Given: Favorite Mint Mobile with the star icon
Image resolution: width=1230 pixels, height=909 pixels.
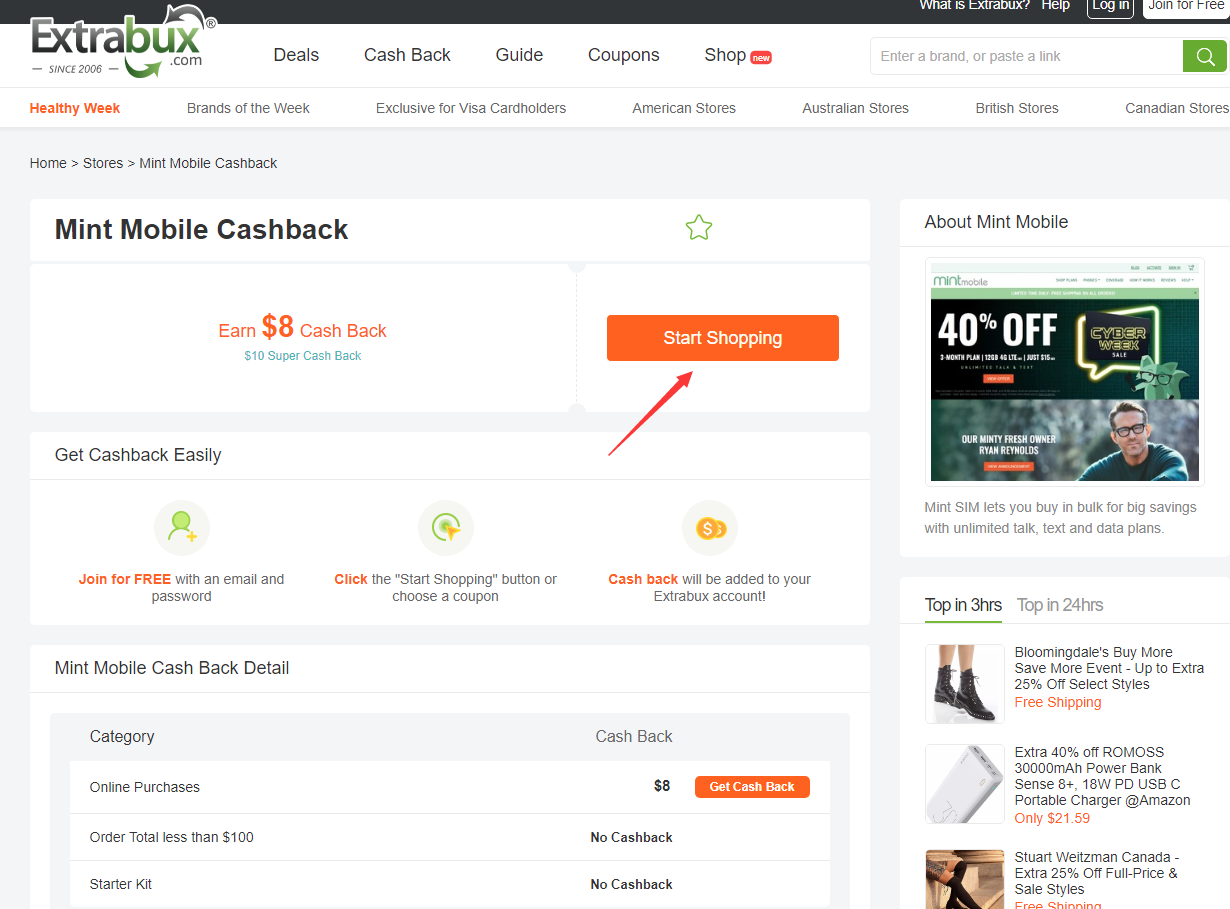Looking at the screenshot, I should point(699,228).
